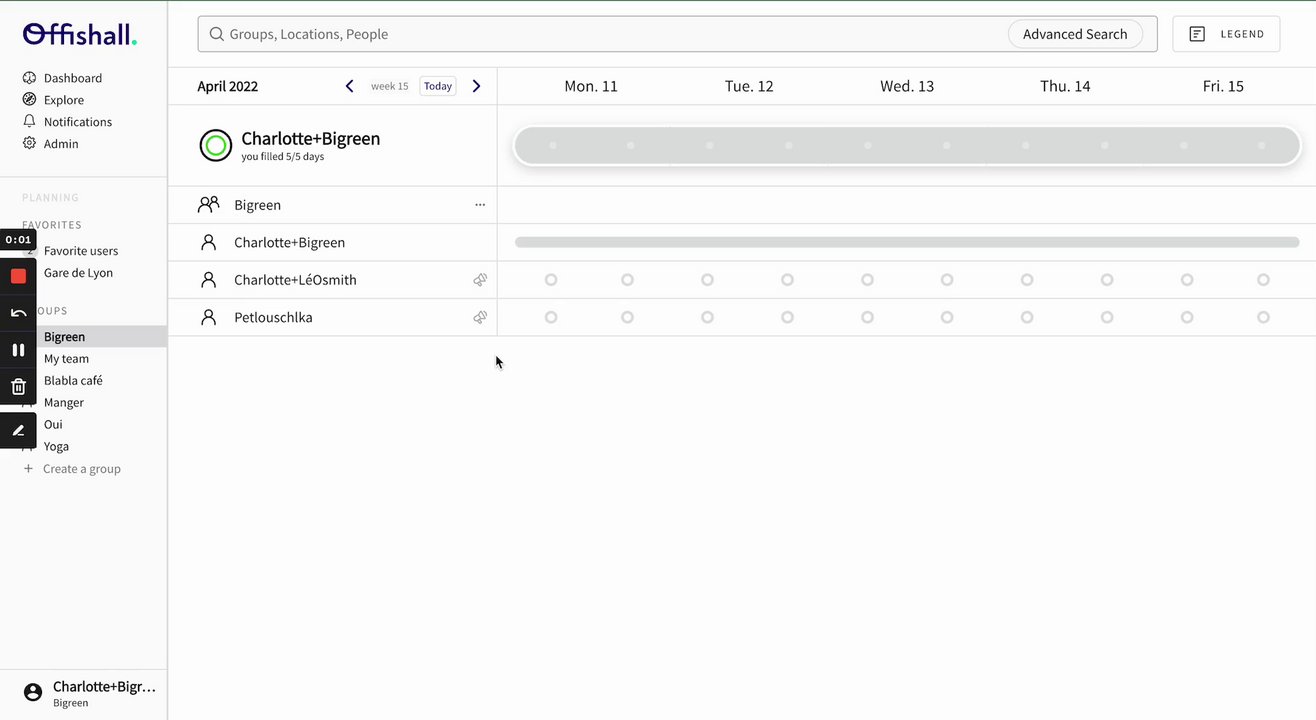Click the Groups, Locations, People search field
The height and width of the screenshot is (720, 1316).
(x=600, y=34)
